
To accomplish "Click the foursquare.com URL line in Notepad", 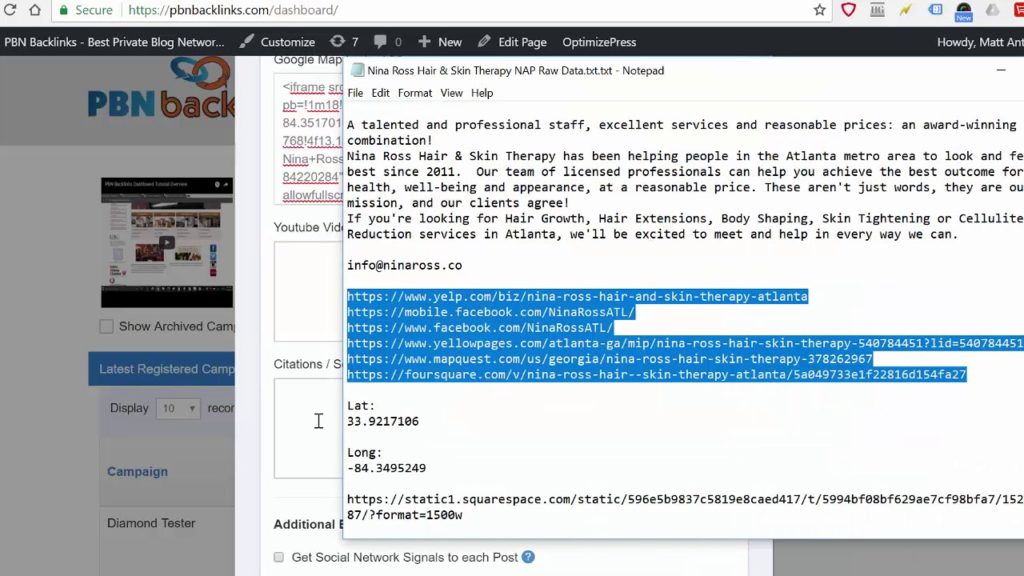I will 656,375.
